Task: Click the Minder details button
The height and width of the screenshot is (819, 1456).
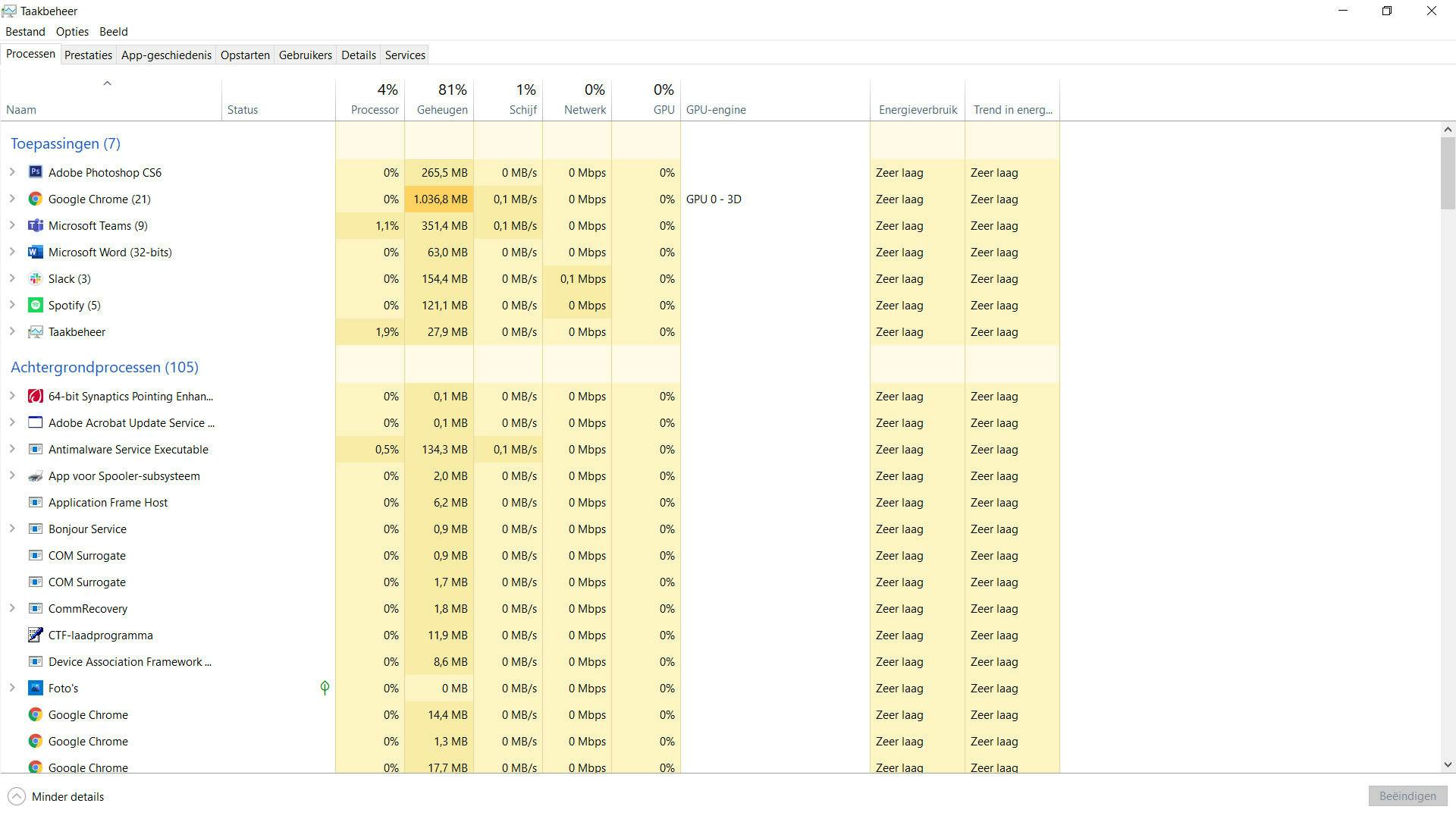Action: (x=55, y=796)
